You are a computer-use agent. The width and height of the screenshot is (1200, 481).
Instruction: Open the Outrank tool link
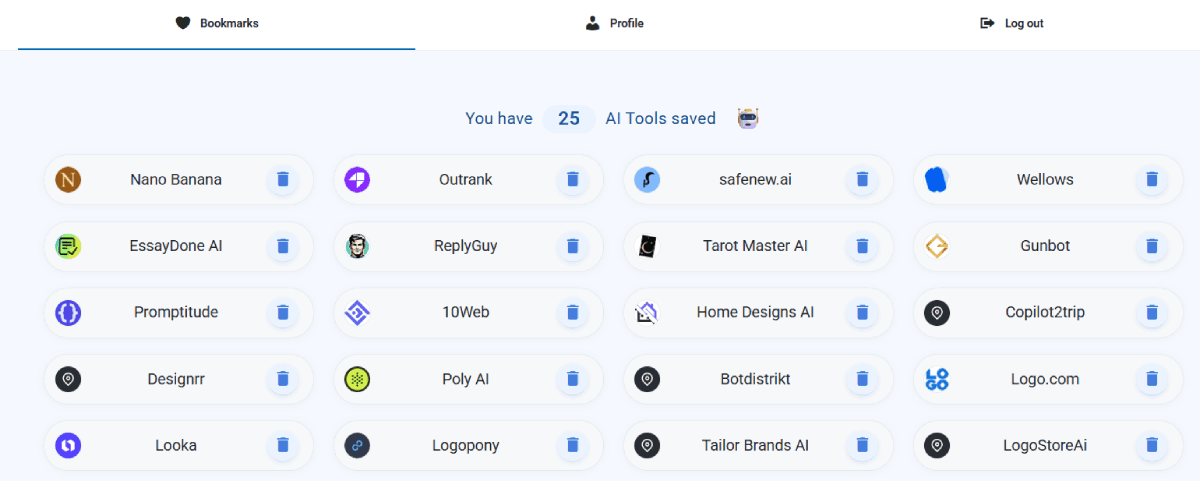tap(466, 180)
